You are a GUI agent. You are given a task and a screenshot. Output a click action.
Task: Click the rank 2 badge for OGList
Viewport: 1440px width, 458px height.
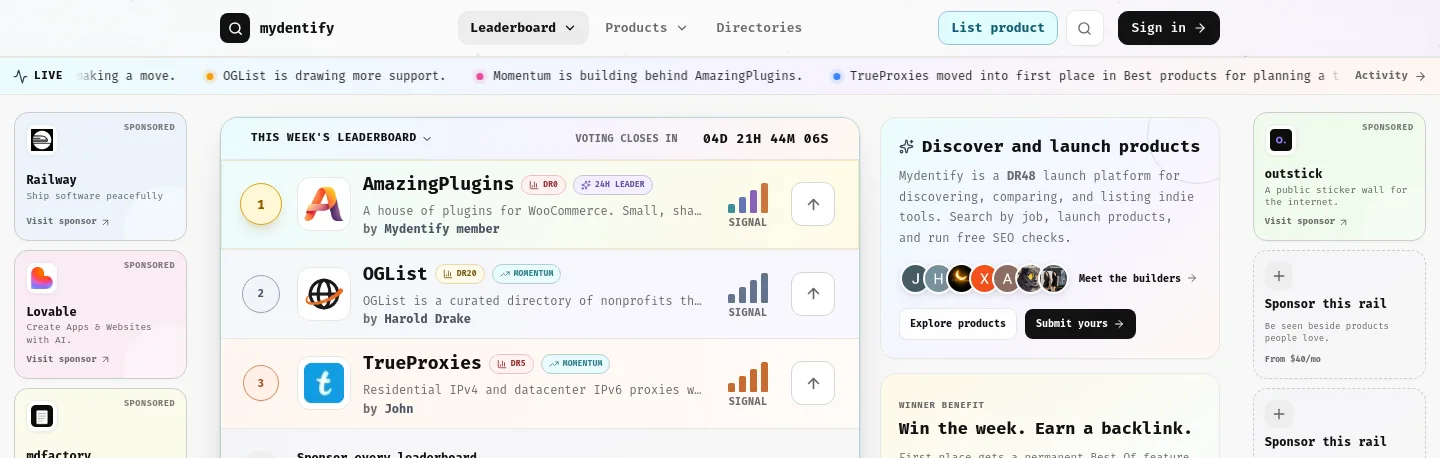point(261,294)
